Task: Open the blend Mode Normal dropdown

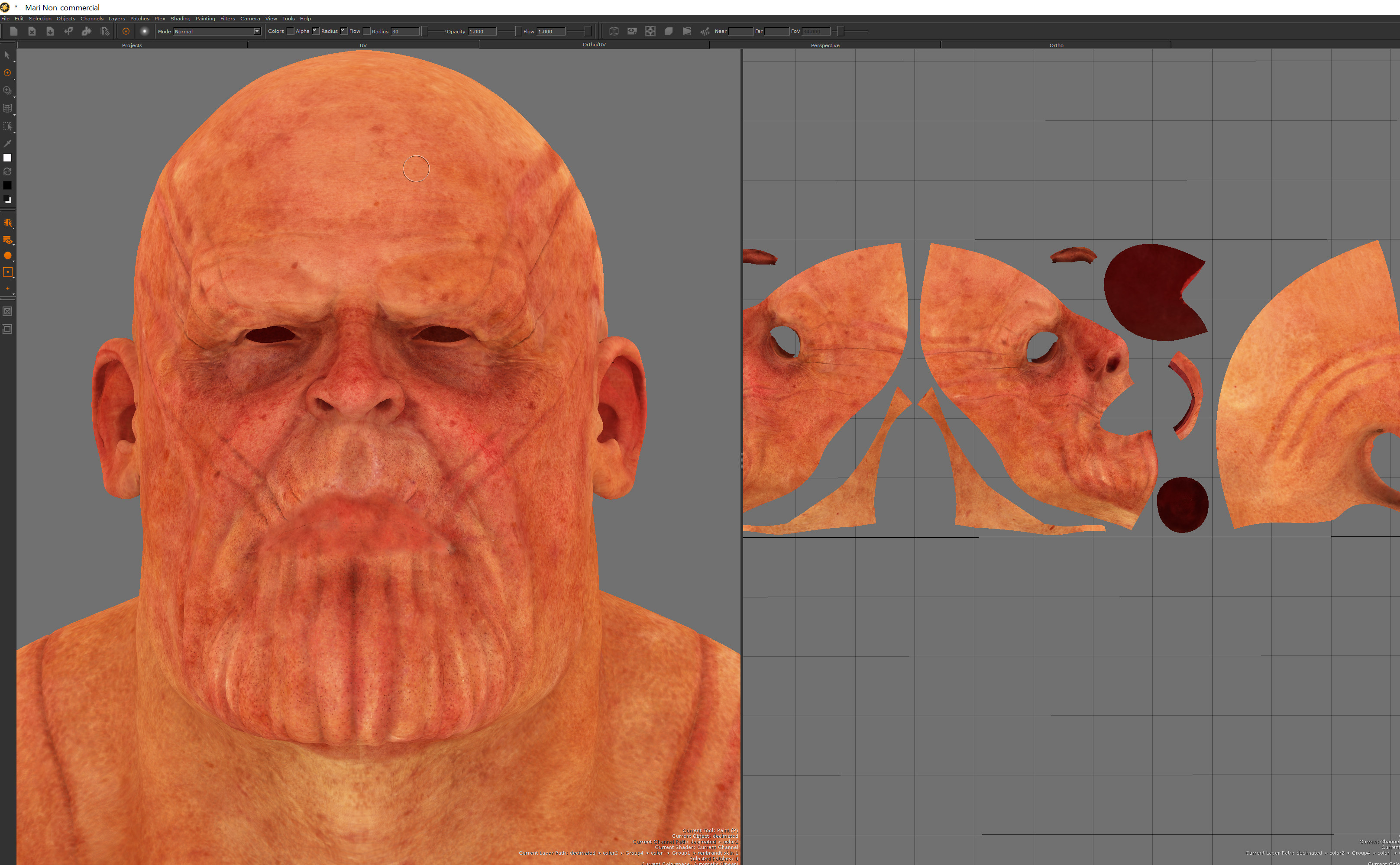Action: pyautogui.click(x=217, y=32)
